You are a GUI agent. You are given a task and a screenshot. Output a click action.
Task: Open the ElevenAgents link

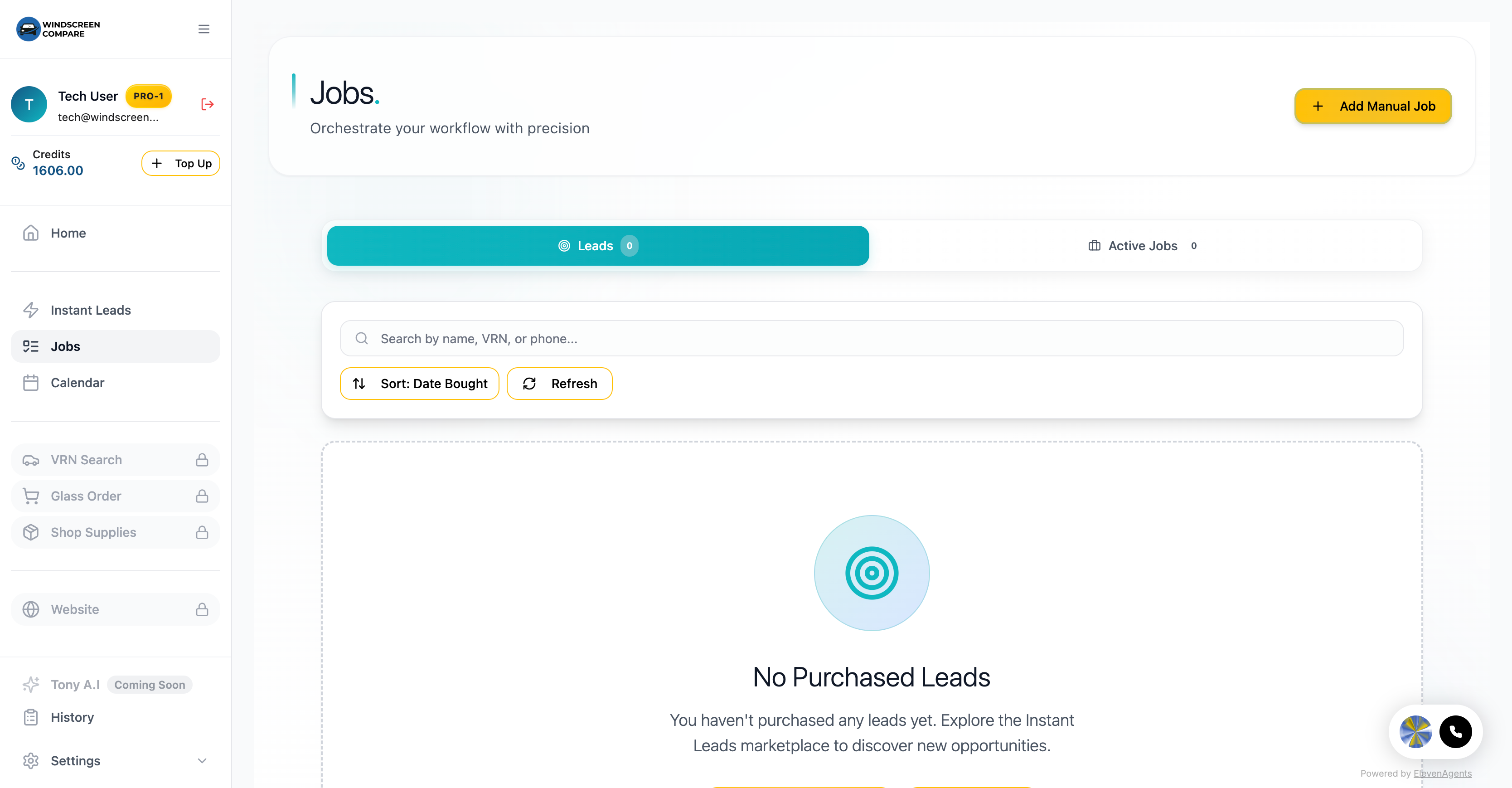point(1442,773)
